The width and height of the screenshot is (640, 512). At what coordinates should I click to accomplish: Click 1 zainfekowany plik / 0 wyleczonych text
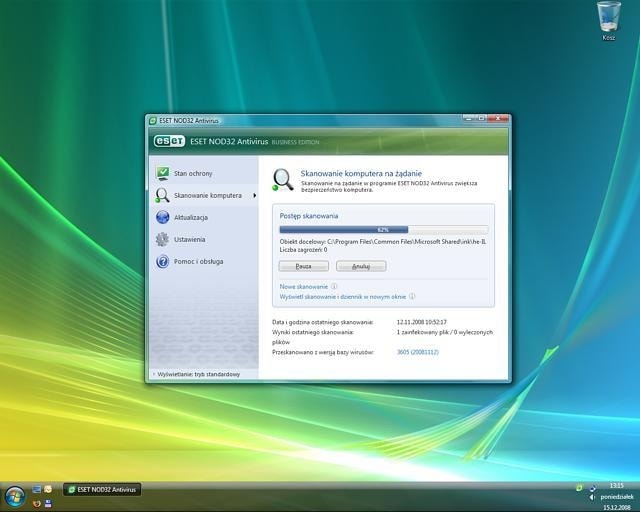click(444, 332)
